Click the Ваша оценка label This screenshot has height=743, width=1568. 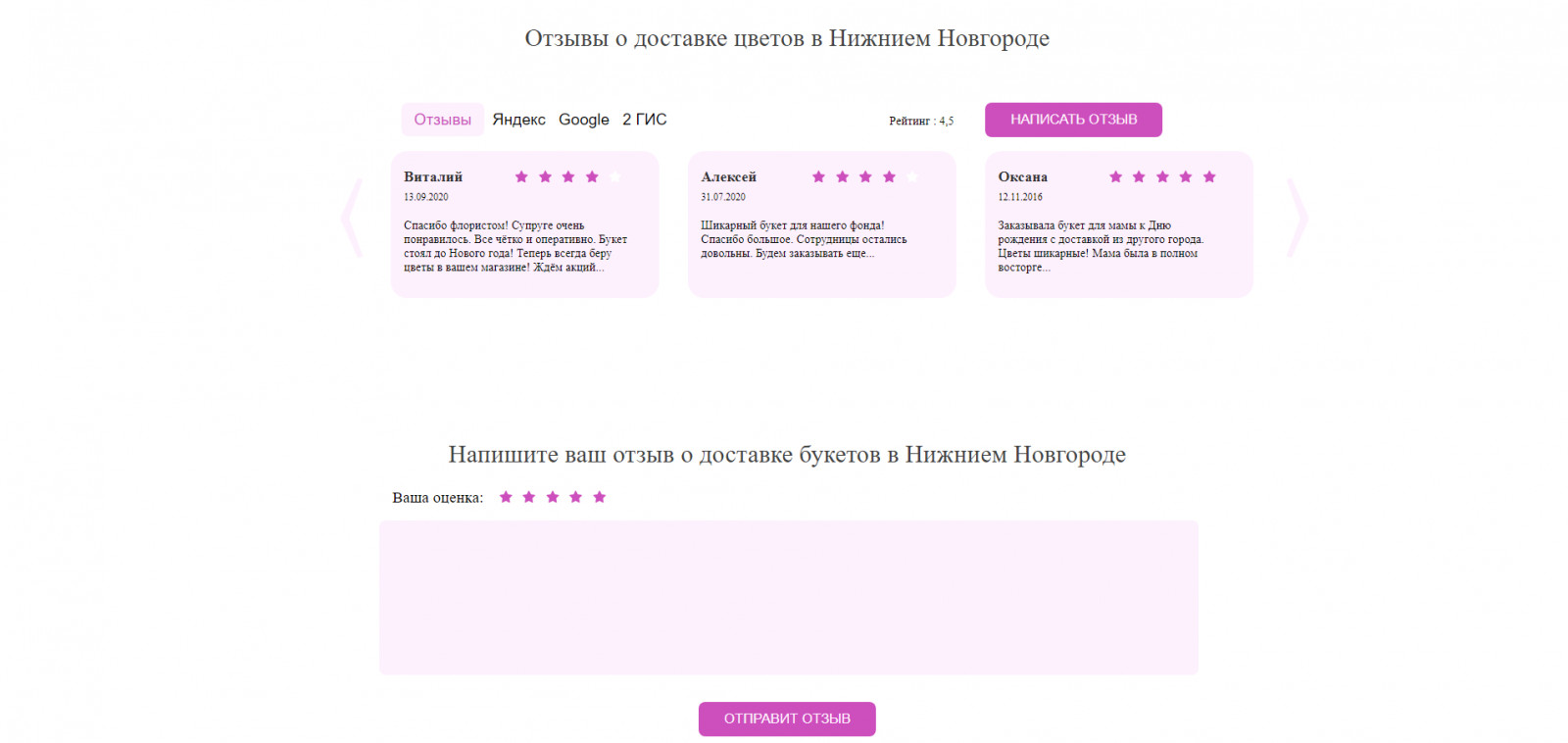coord(438,498)
